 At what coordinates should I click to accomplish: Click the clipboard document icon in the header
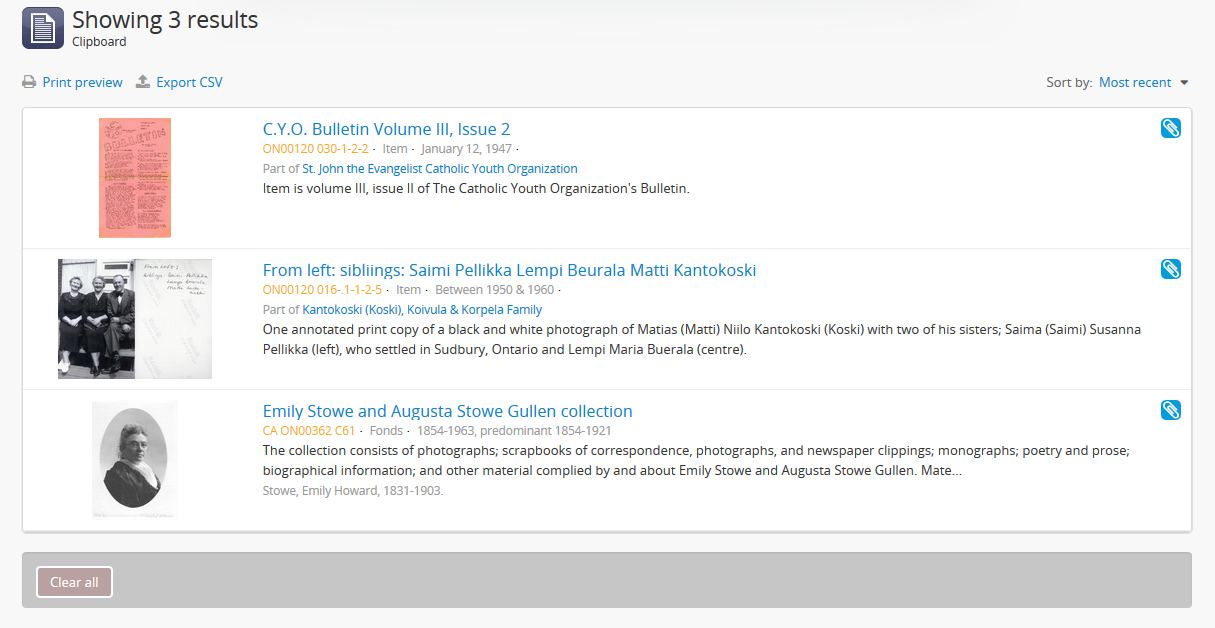tap(43, 28)
